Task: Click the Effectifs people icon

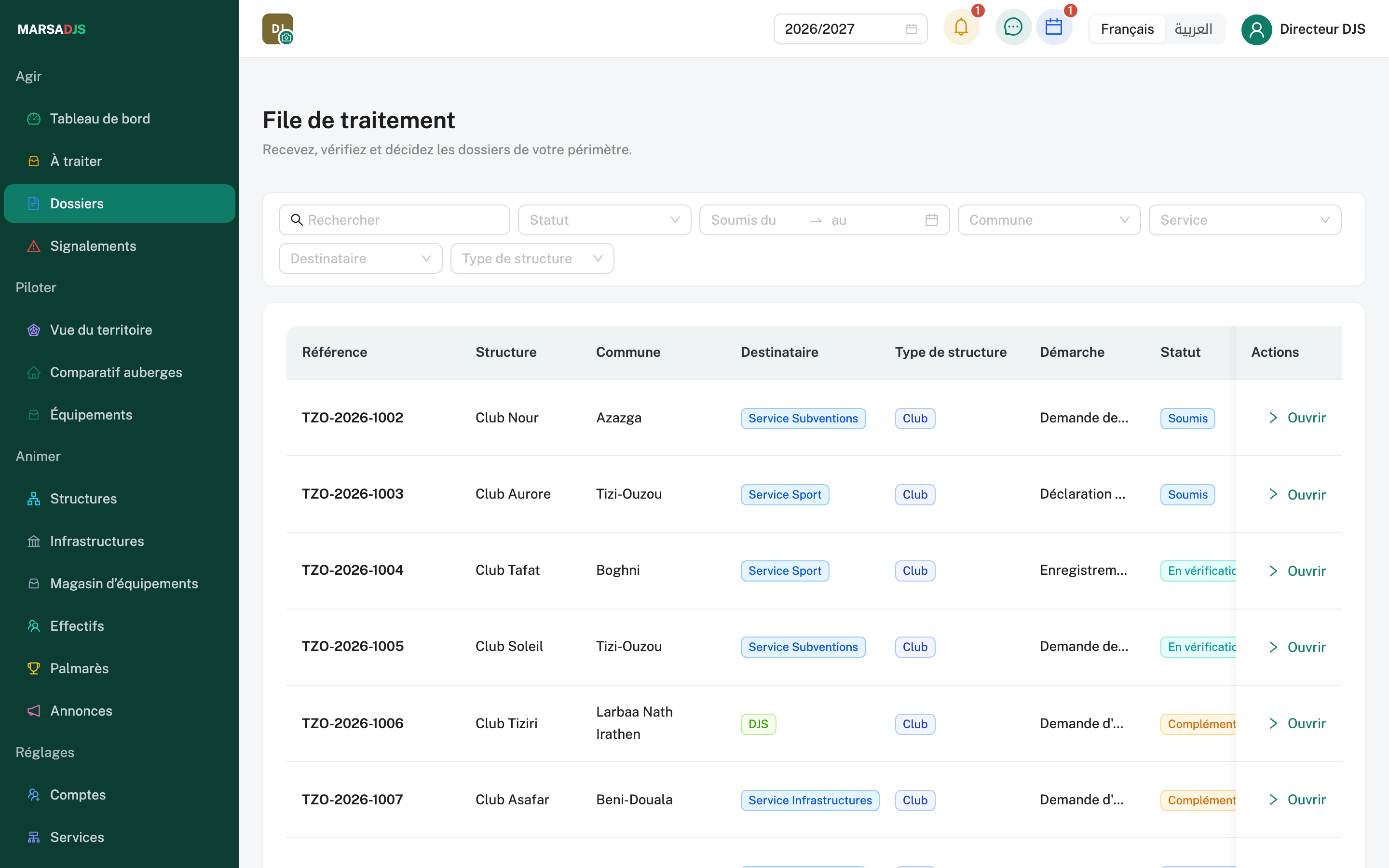Action: (34, 626)
